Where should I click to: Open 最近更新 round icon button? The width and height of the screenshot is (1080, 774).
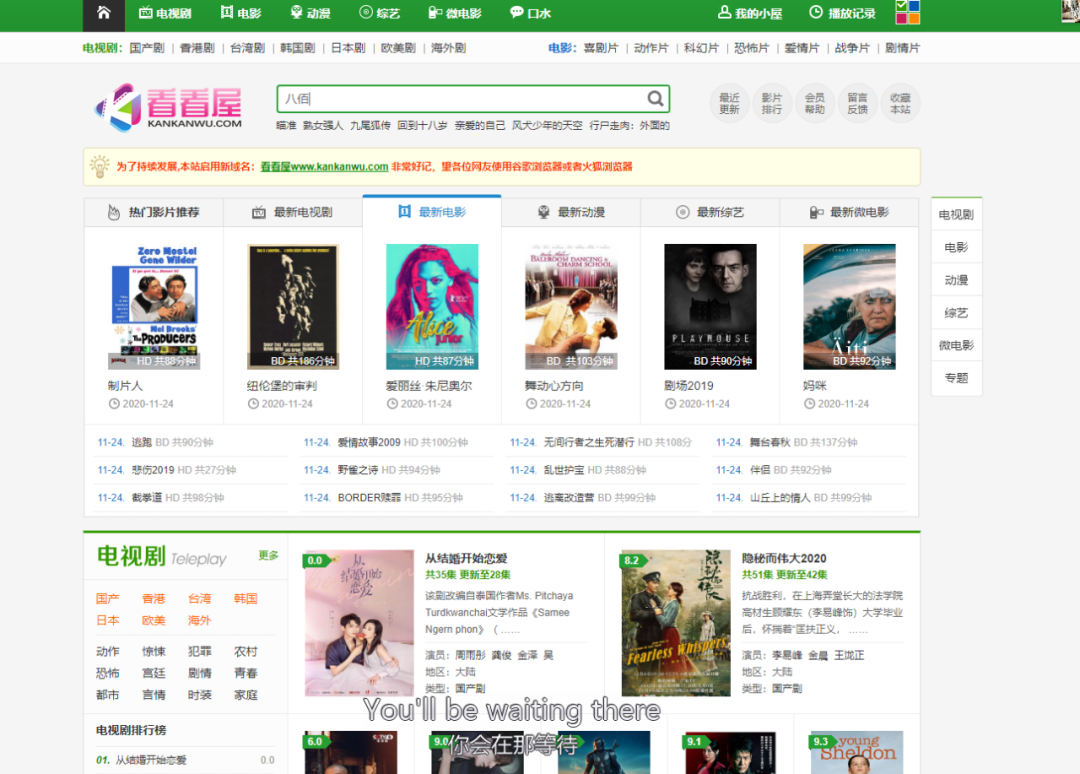click(x=729, y=103)
